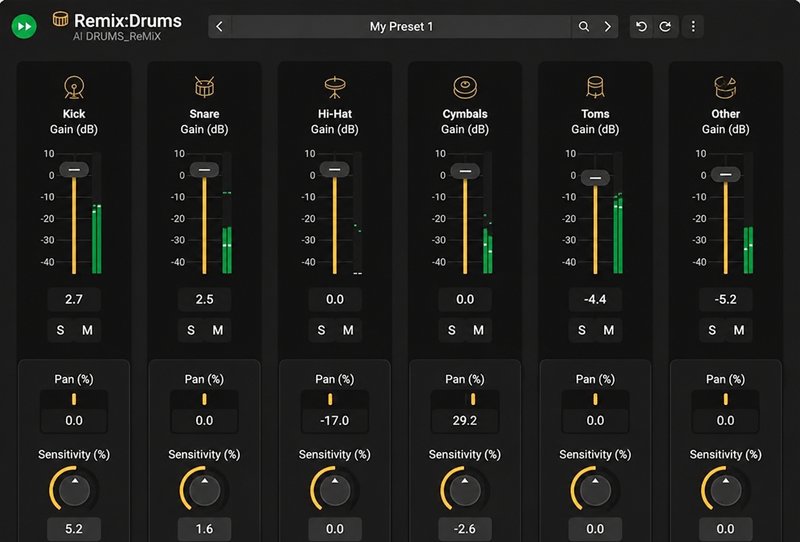Solo the Hi-Hat channel

pos(321,330)
